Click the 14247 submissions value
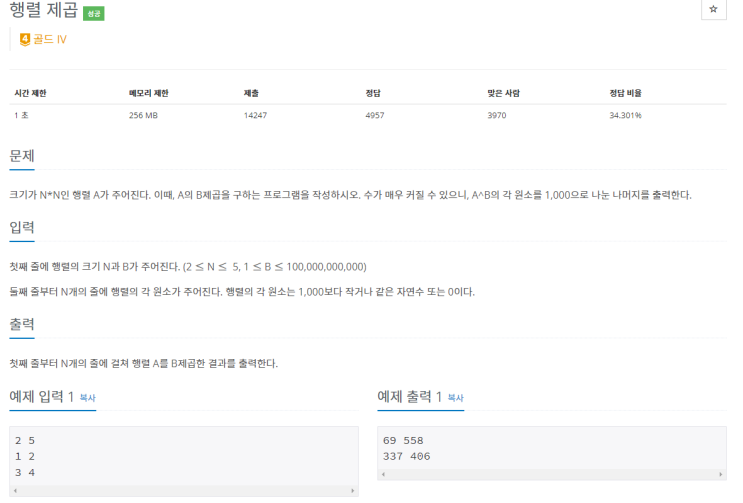743x503 pixels. point(255,115)
